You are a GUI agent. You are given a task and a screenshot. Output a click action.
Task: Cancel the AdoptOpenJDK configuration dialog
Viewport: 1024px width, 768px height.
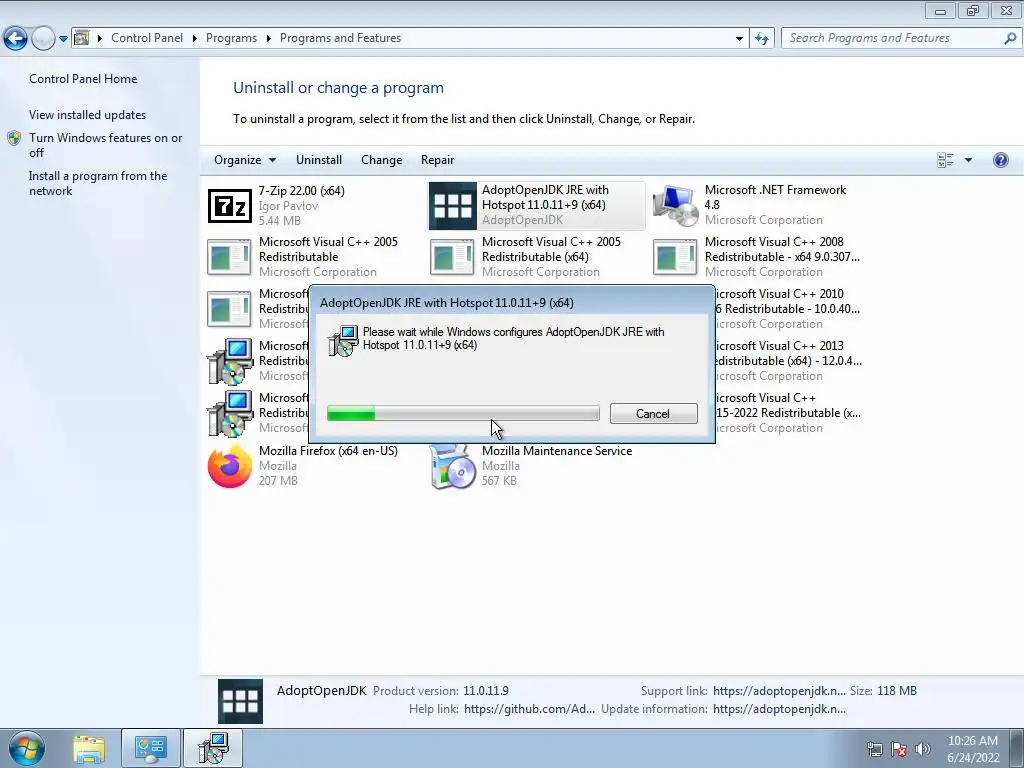click(x=654, y=413)
